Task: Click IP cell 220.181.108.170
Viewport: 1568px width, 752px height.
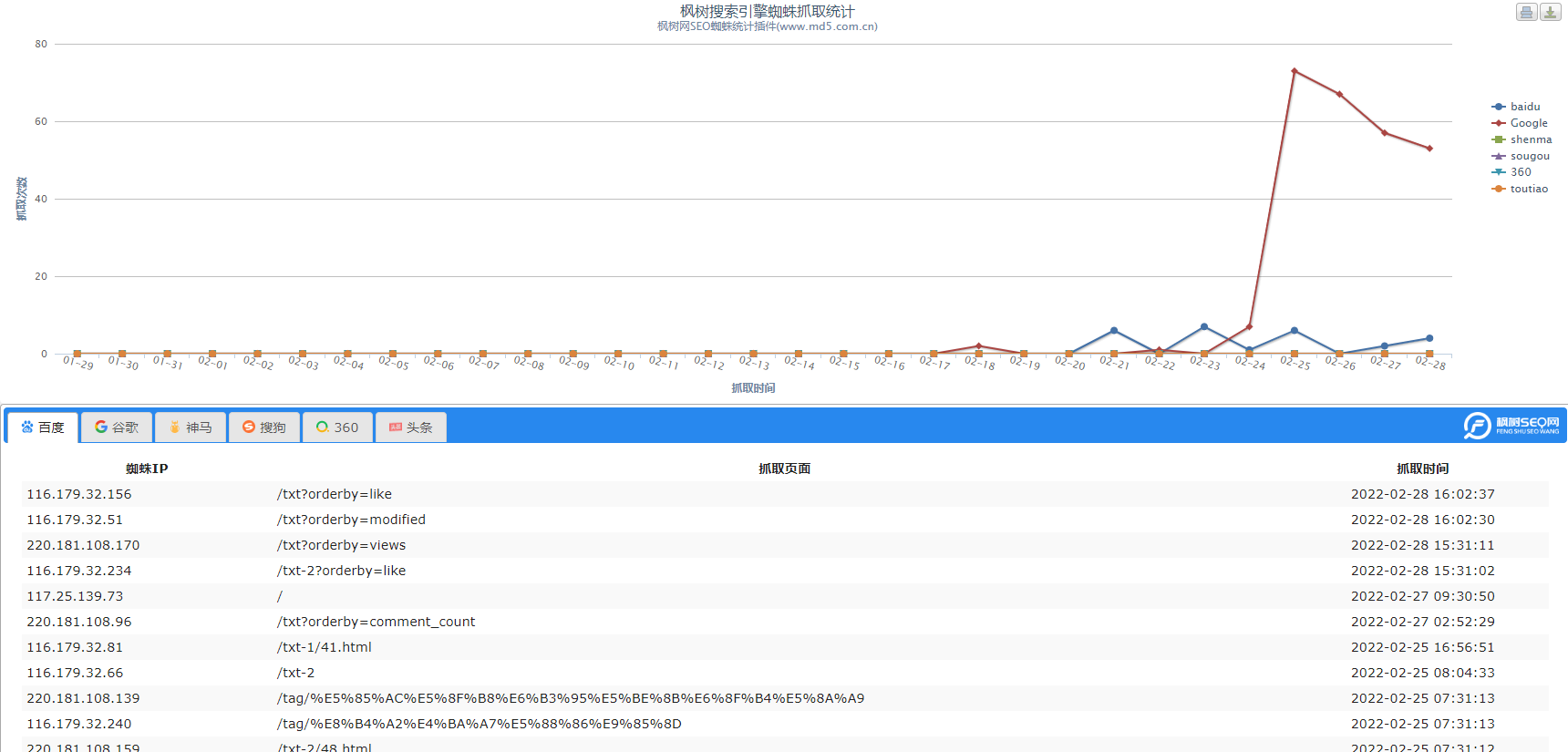Action: tap(83, 545)
